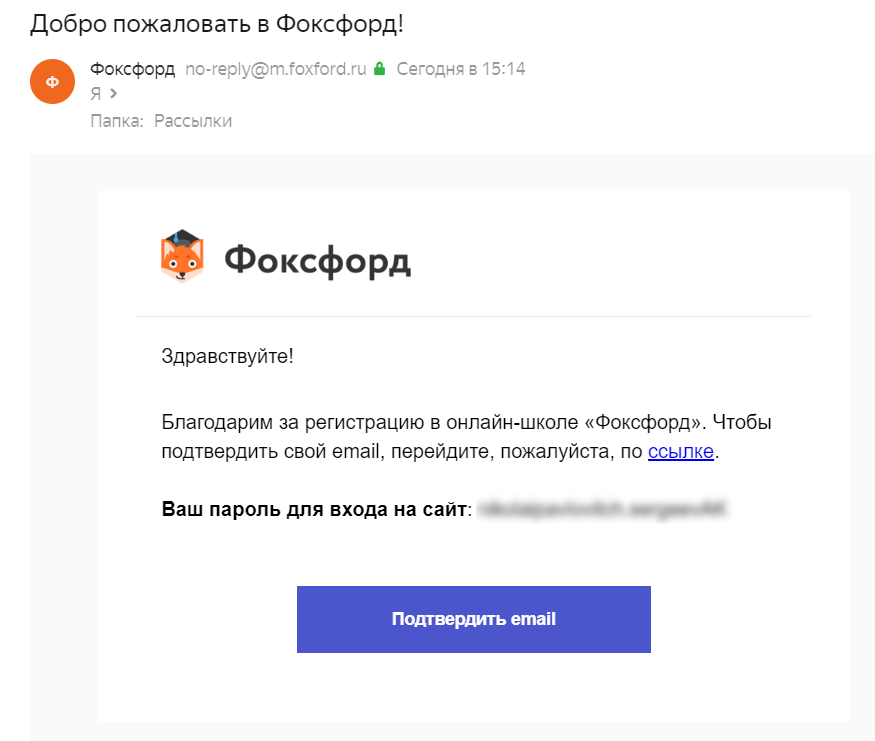Screen dimensions: 875x741
Task: Click the Фоксфорд wordmark in email body
Action: [x=317, y=261]
